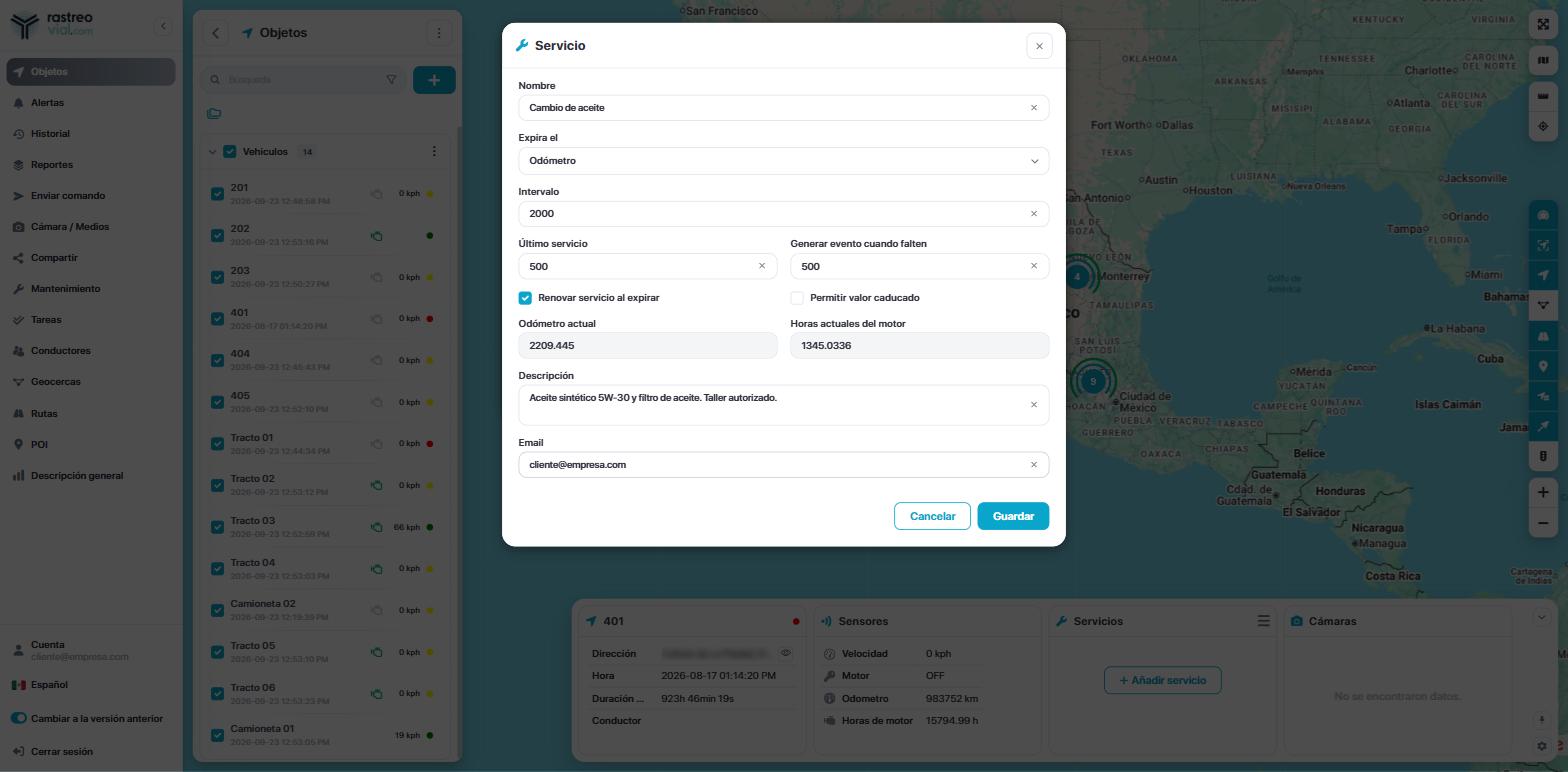Click the follow icon on Tracto 05
Viewport: 1568px width, 772px height.
click(377, 653)
